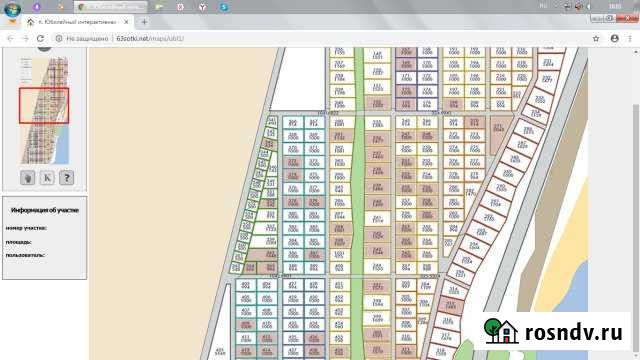The image size is (640, 360).
Task: Click the network icon in the system tray
Action: point(568,7)
